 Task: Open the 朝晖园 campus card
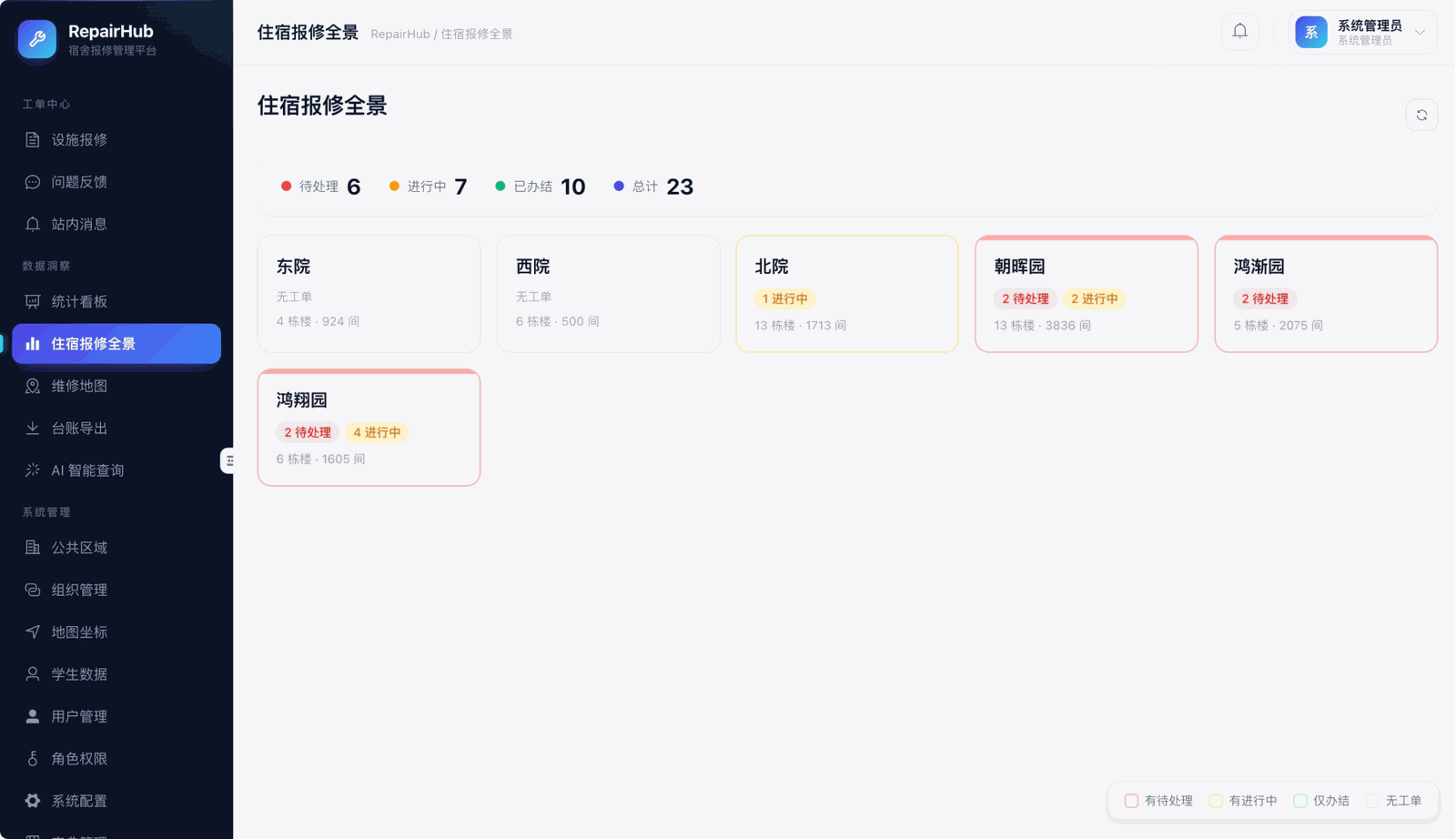1086,294
